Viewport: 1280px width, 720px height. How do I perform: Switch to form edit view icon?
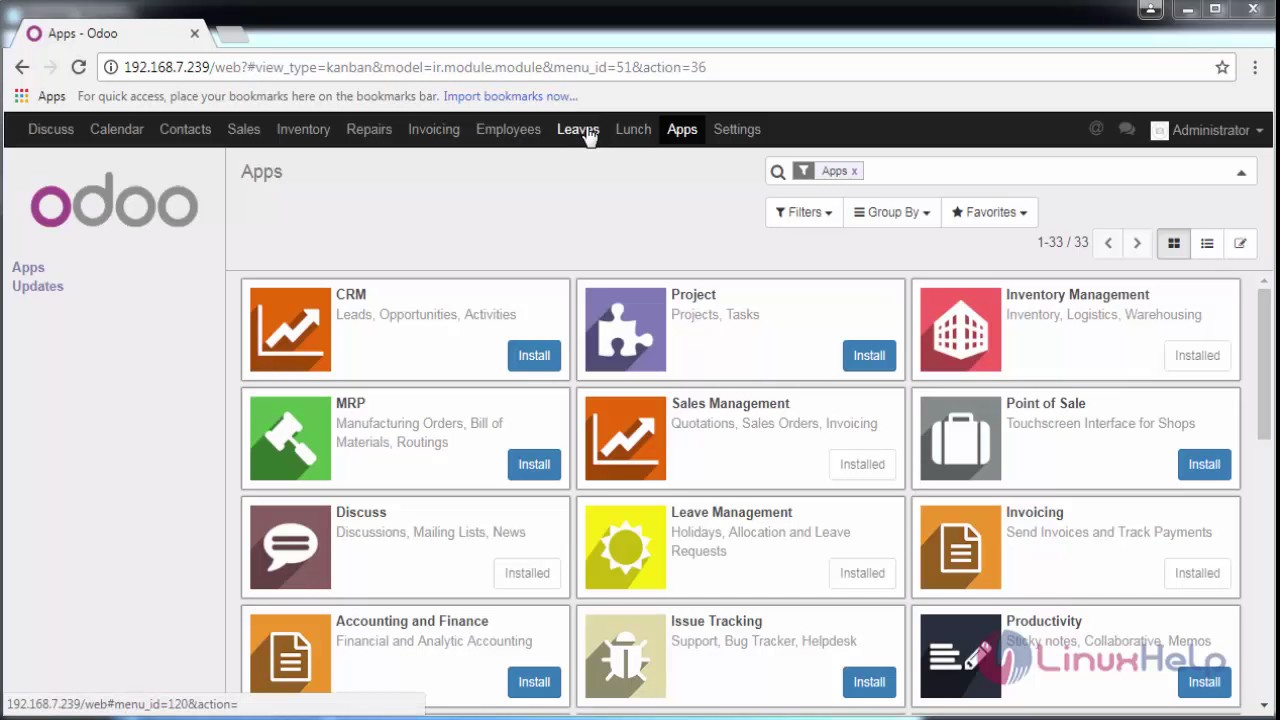click(x=1240, y=243)
